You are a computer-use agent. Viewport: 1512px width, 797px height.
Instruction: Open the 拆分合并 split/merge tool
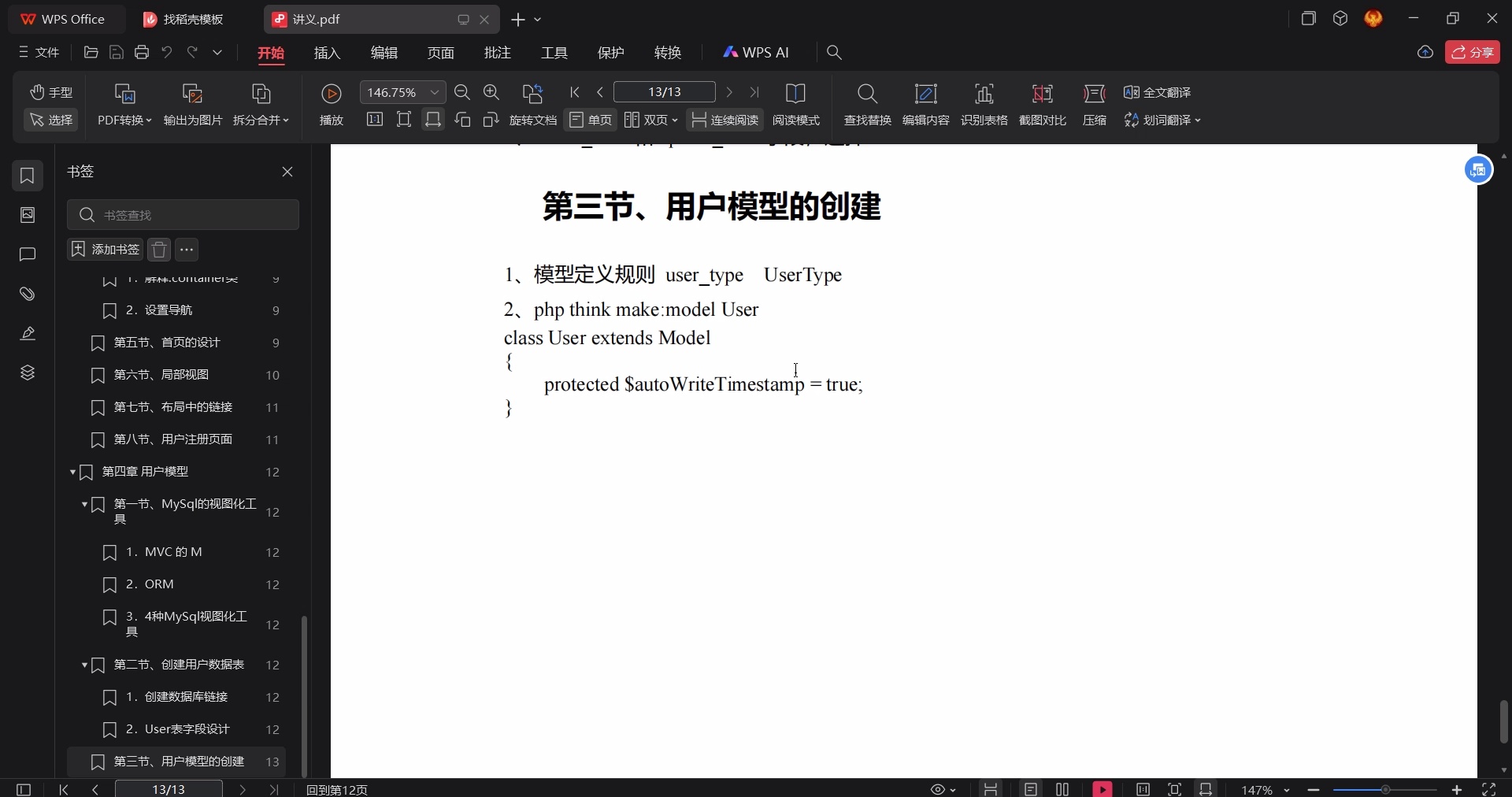pyautogui.click(x=261, y=105)
